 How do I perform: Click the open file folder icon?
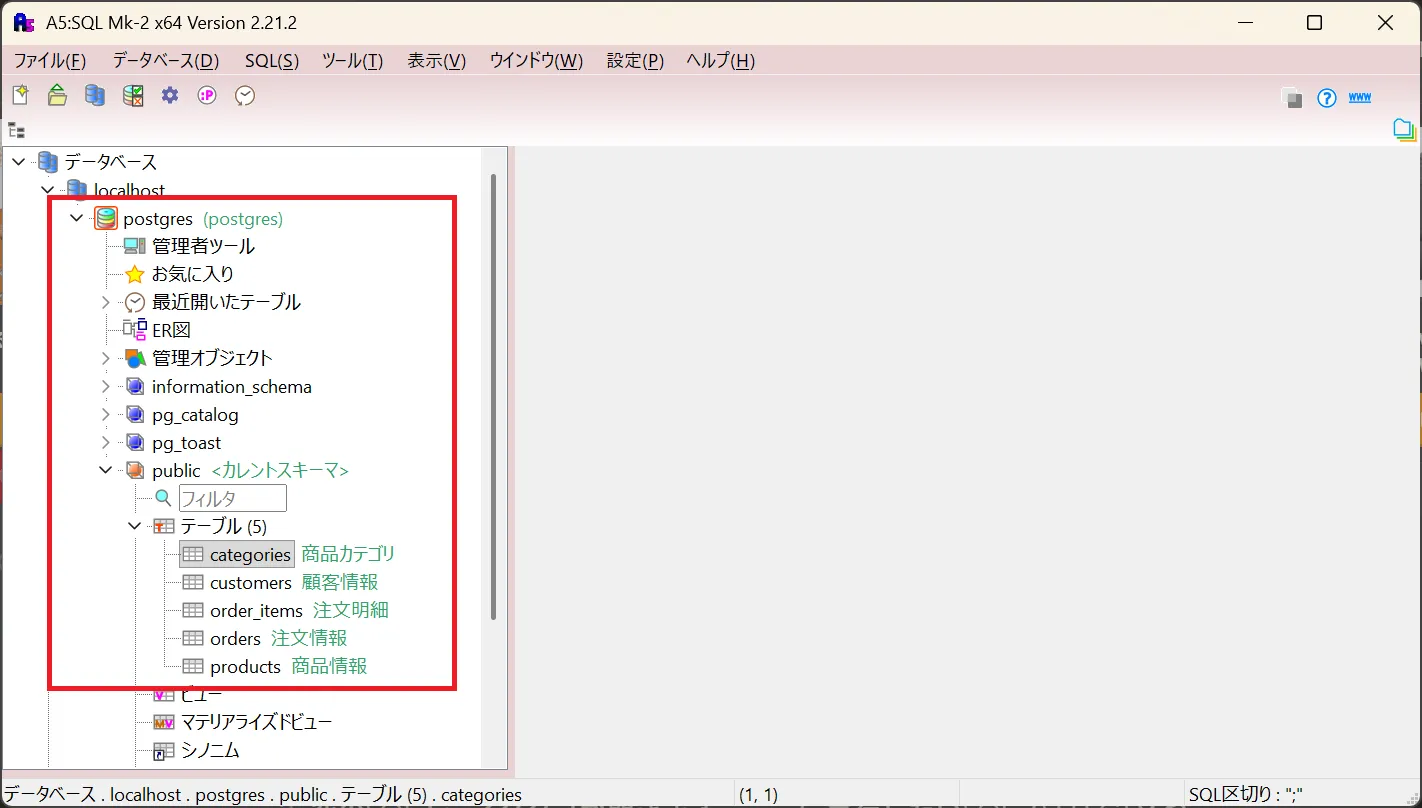57,95
